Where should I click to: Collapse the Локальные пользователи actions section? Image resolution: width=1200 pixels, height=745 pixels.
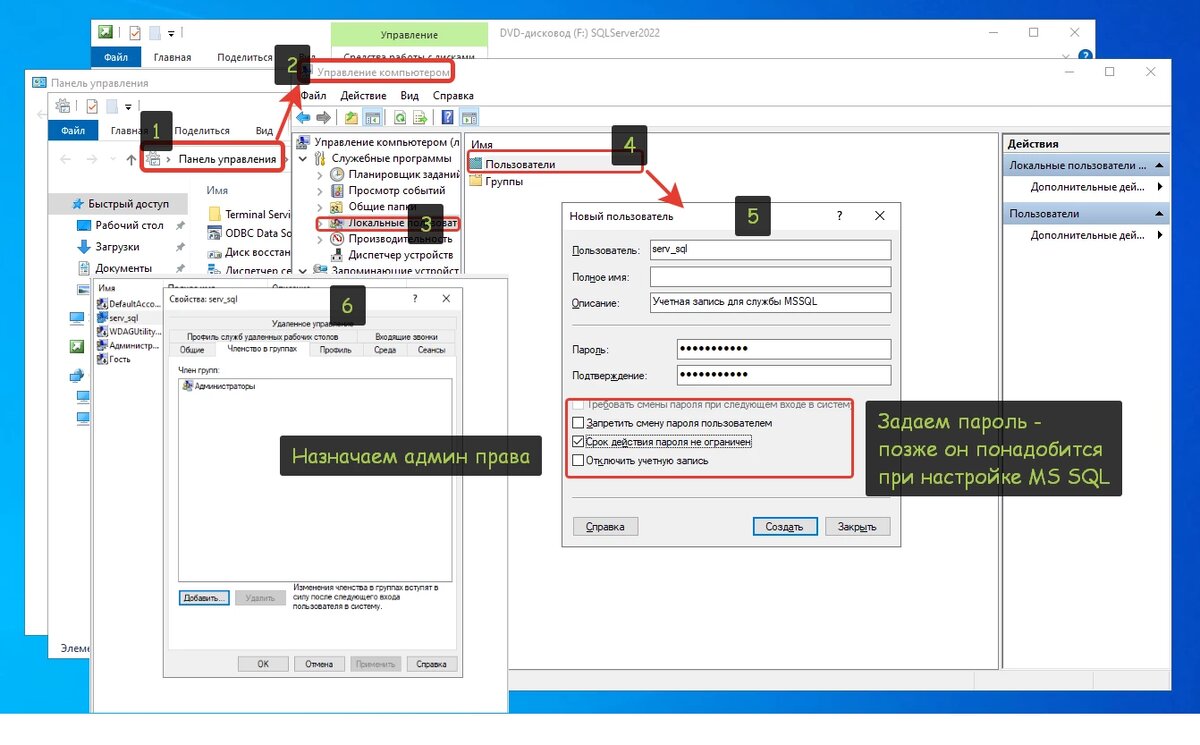(1159, 165)
